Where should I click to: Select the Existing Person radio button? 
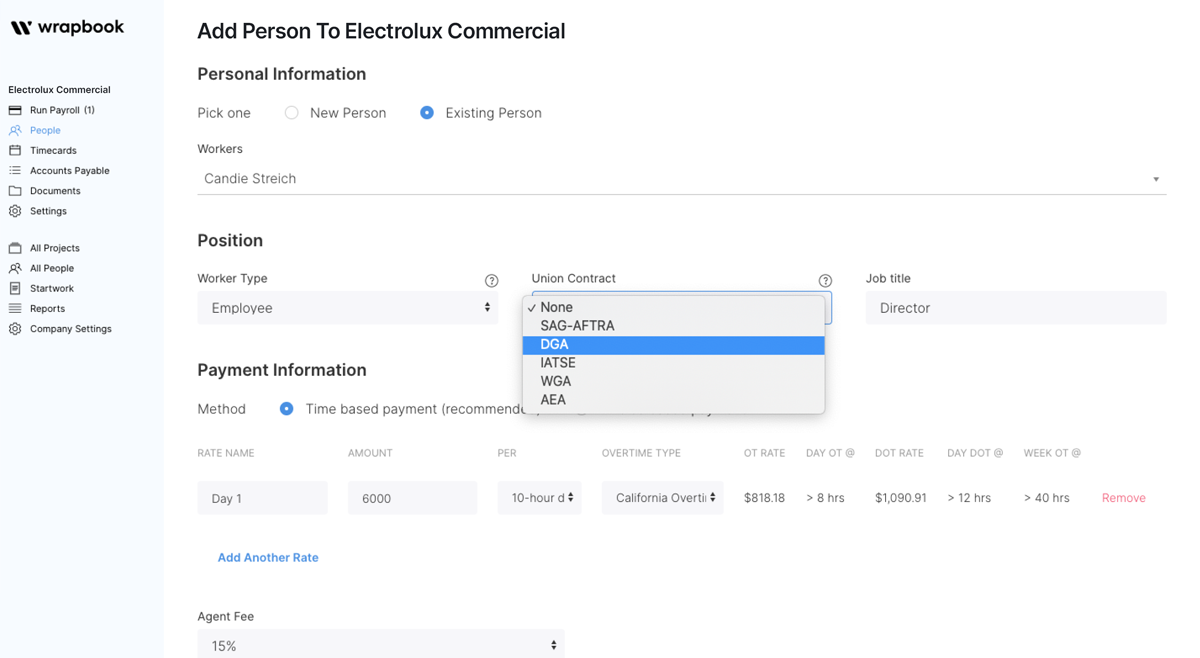[x=427, y=113]
